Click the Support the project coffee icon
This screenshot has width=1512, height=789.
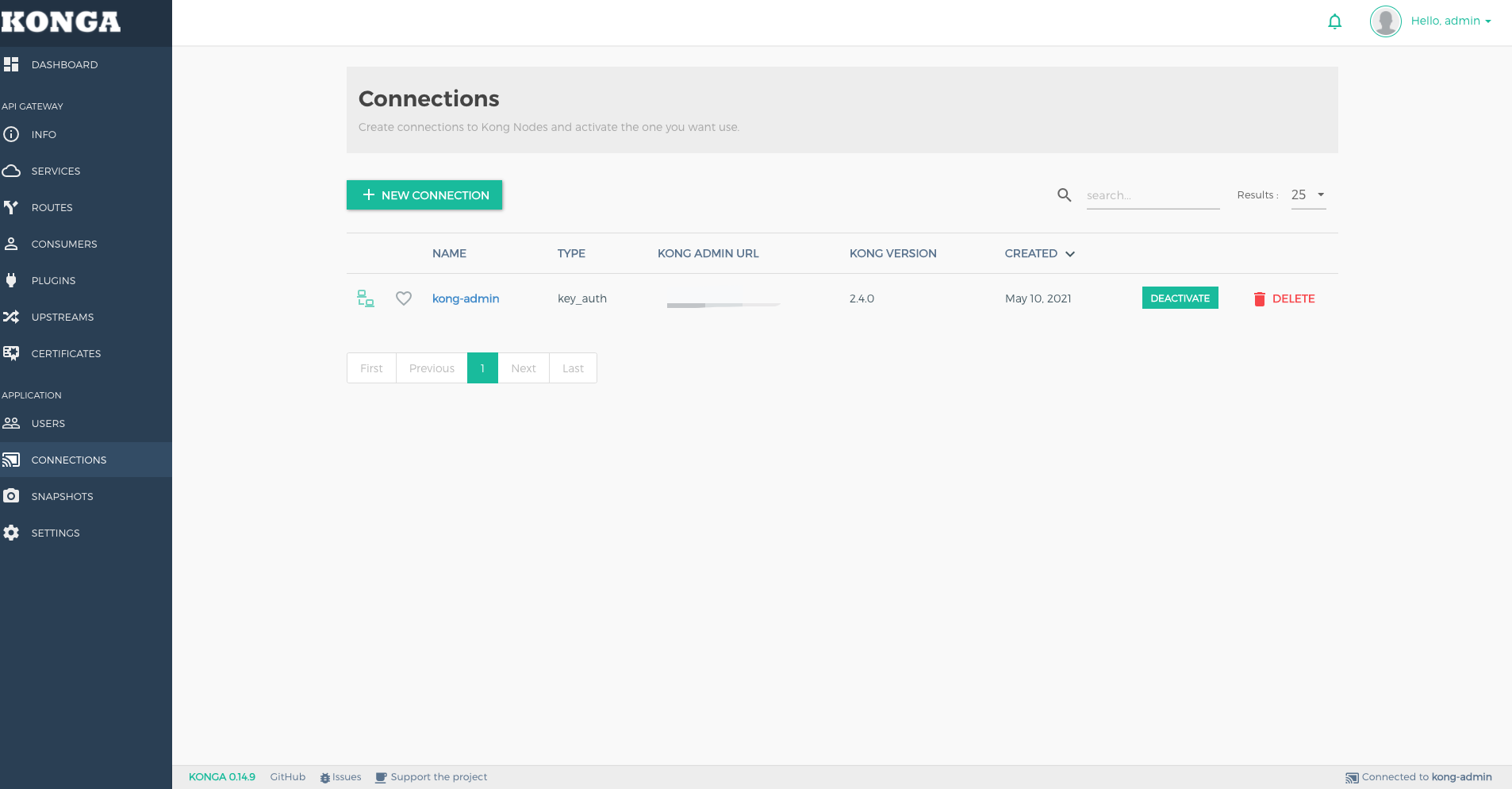(x=381, y=778)
